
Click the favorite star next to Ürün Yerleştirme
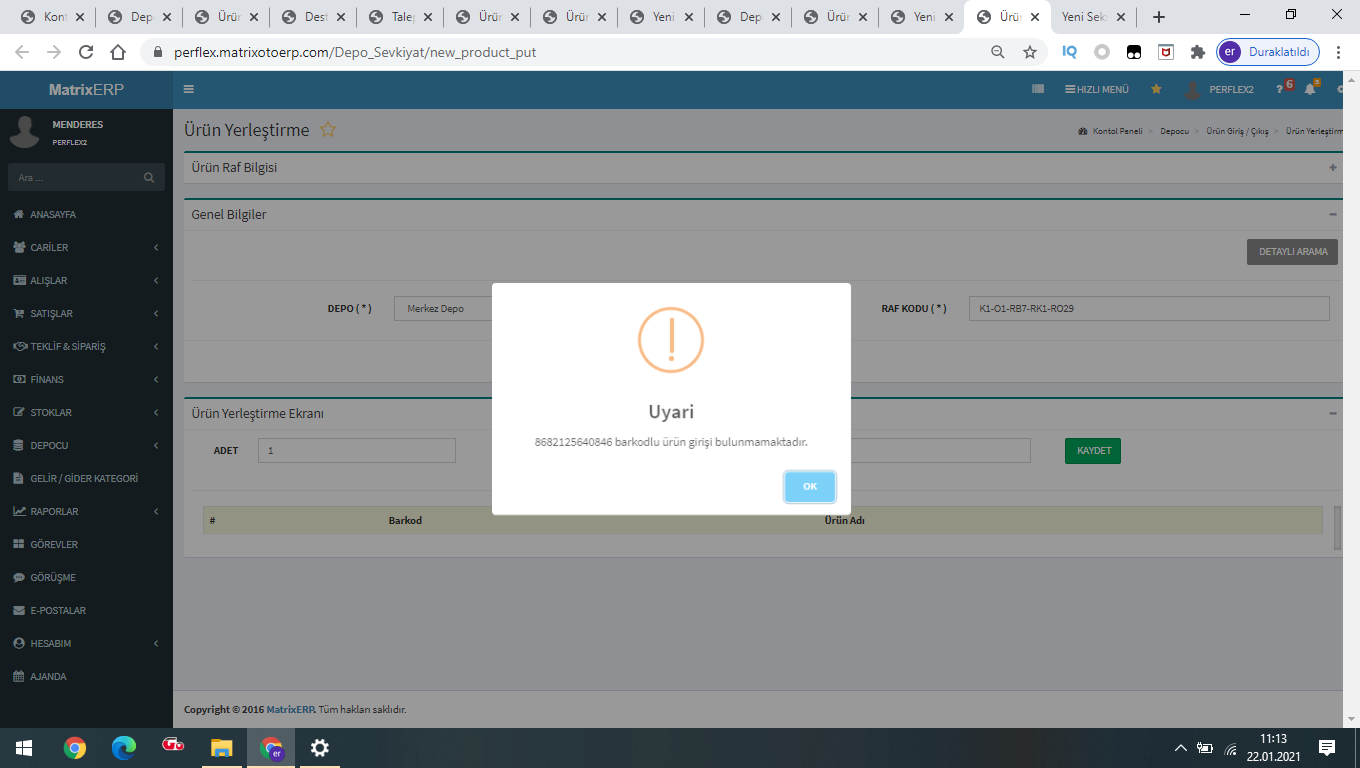coord(328,130)
